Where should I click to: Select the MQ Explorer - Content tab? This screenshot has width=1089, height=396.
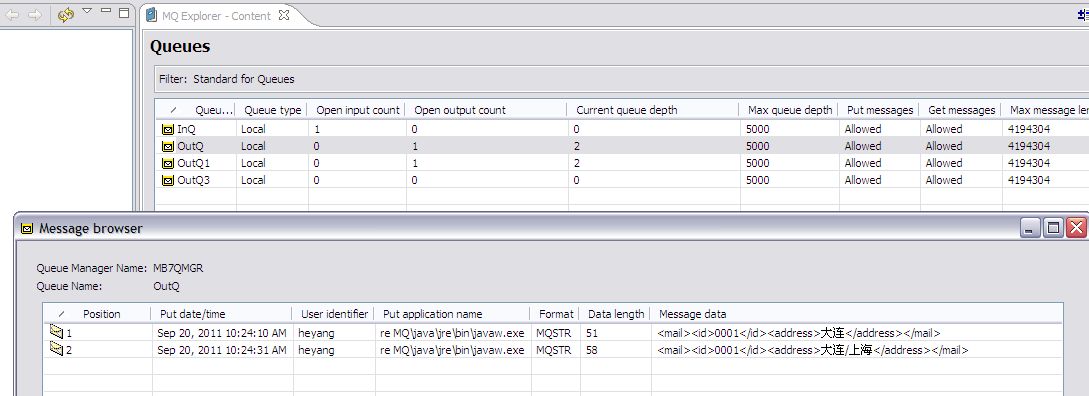point(216,16)
